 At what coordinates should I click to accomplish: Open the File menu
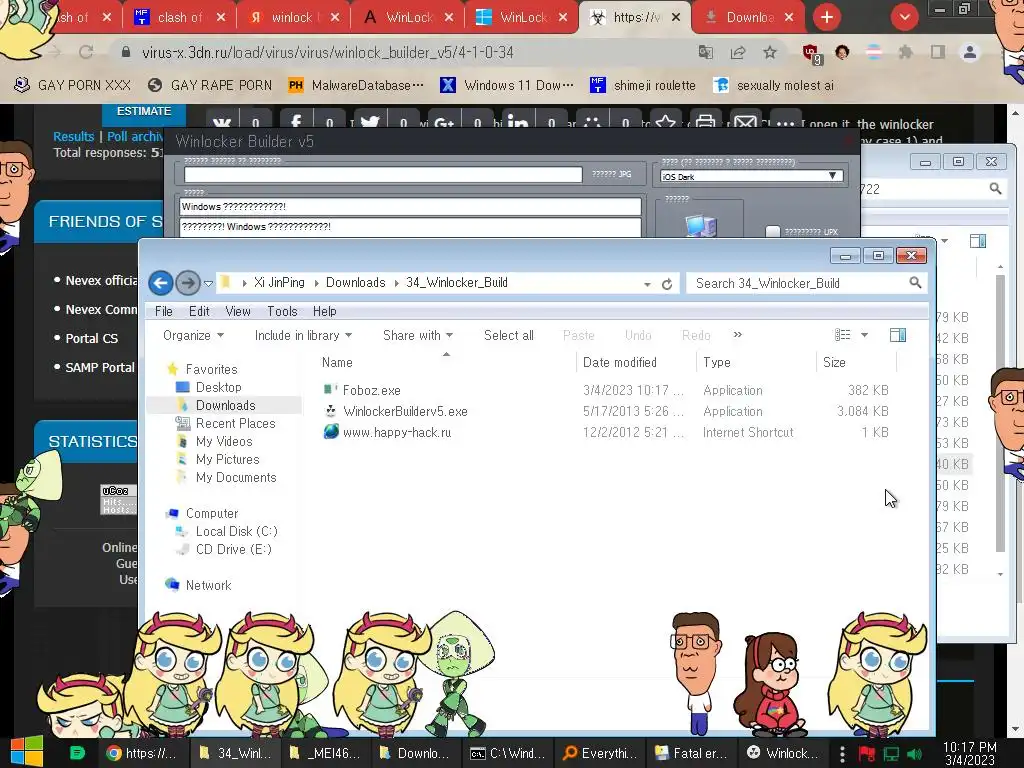(163, 312)
